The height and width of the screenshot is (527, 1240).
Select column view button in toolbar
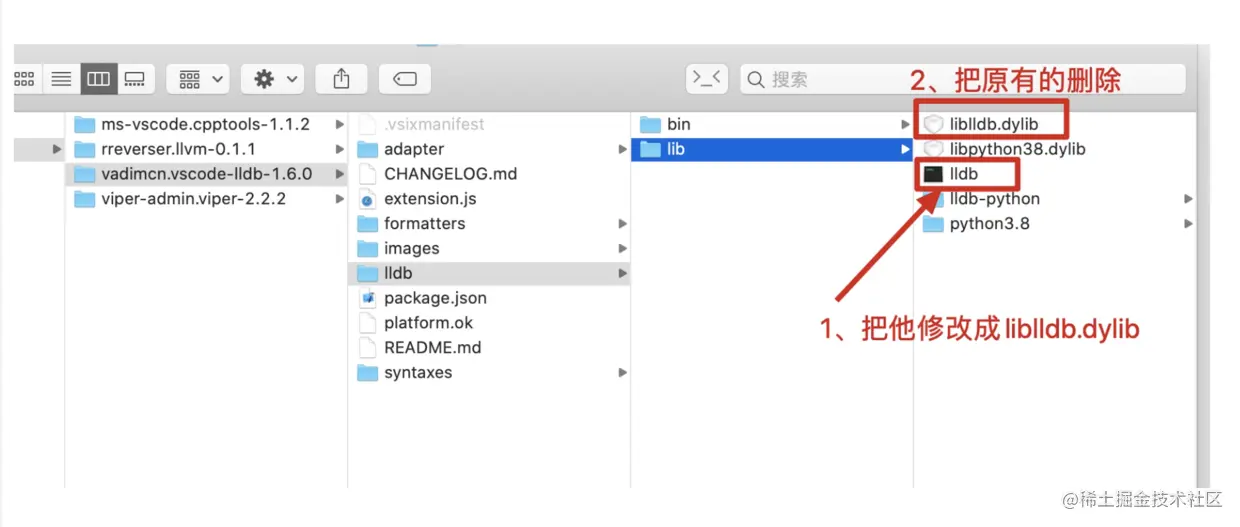(98, 79)
